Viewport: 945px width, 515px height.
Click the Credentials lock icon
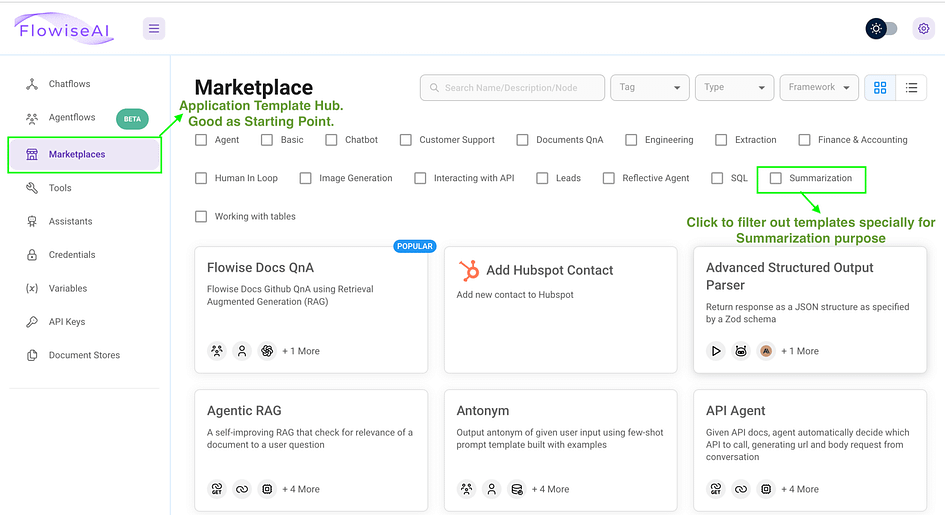[32, 255]
